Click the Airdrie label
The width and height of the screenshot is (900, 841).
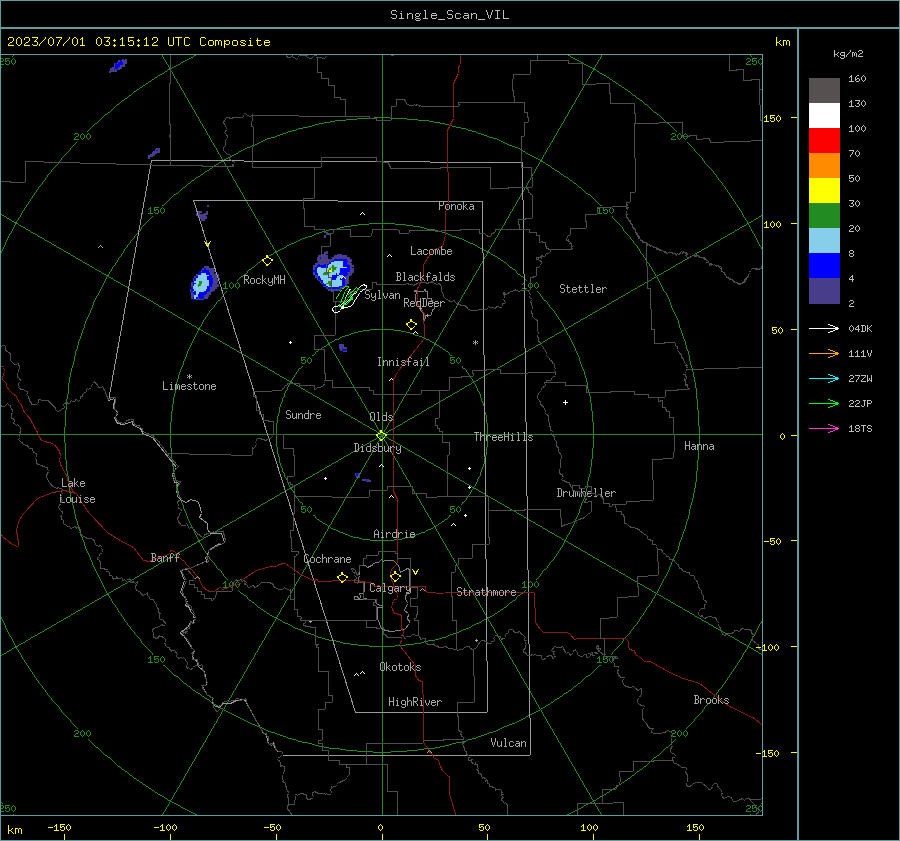point(394,534)
